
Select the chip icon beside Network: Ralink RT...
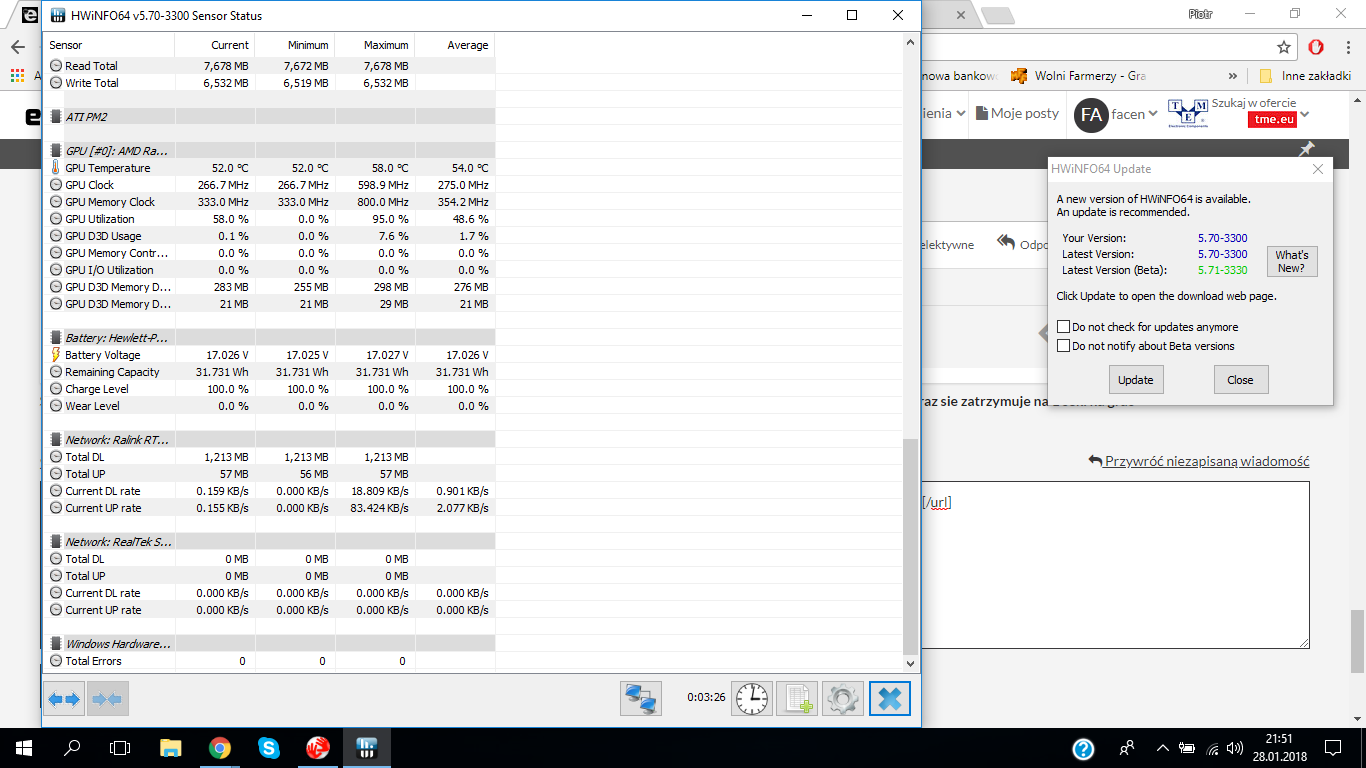[x=56, y=440]
